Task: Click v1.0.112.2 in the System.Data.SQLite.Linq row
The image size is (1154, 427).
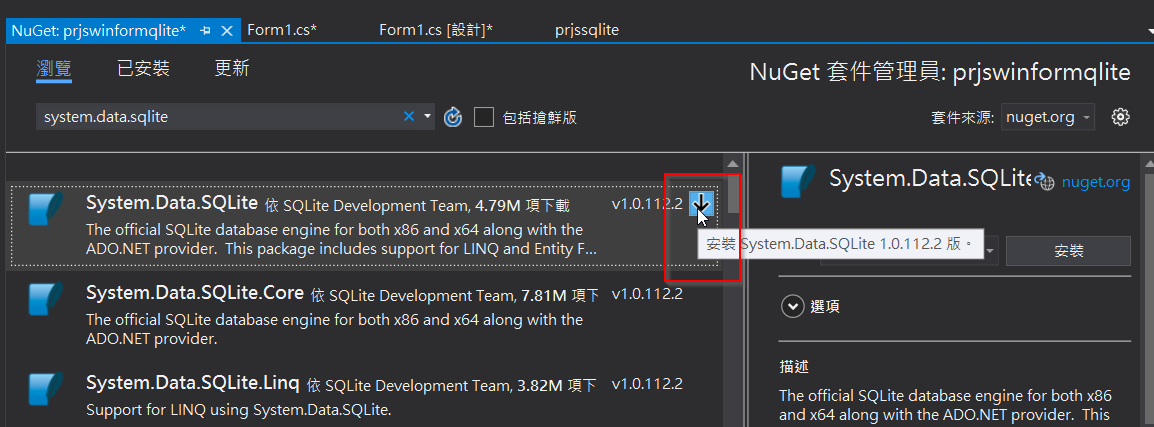Action: (647, 384)
